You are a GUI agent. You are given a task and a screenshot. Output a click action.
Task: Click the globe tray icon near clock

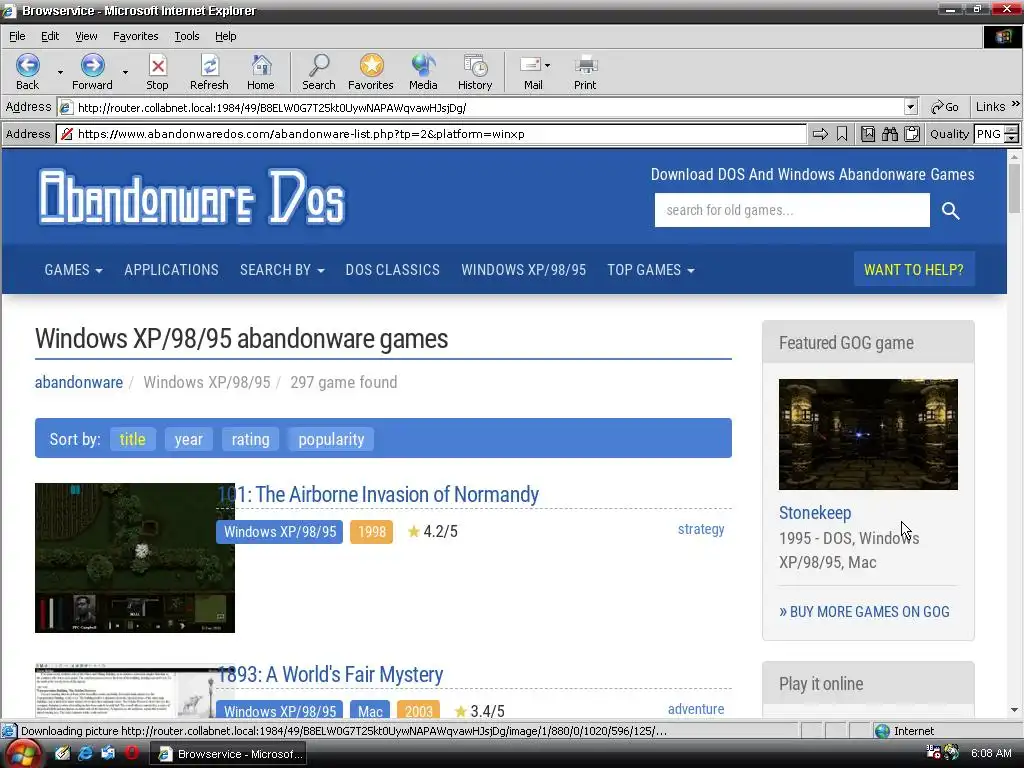point(952,752)
